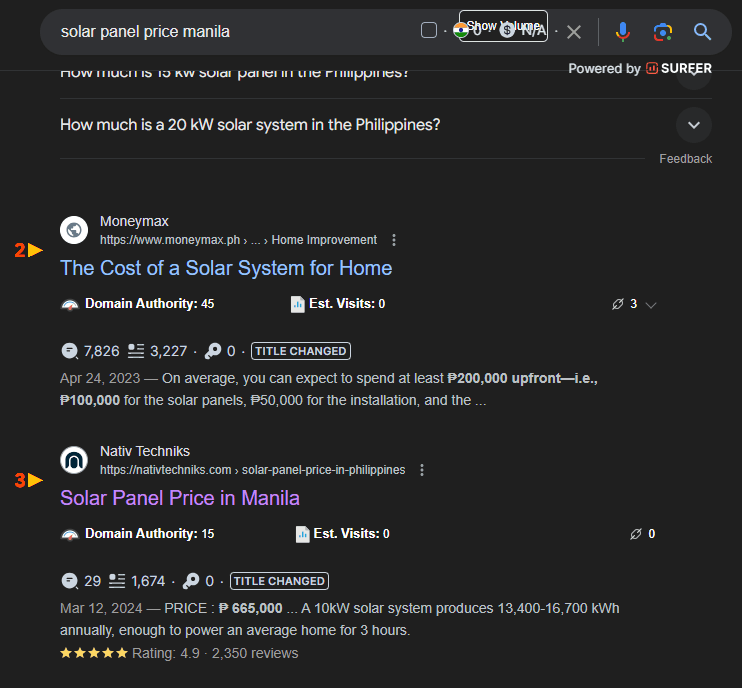The height and width of the screenshot is (688, 742).
Task: Click the magnifier bubble icon next to 7,826
Action: coord(70,351)
